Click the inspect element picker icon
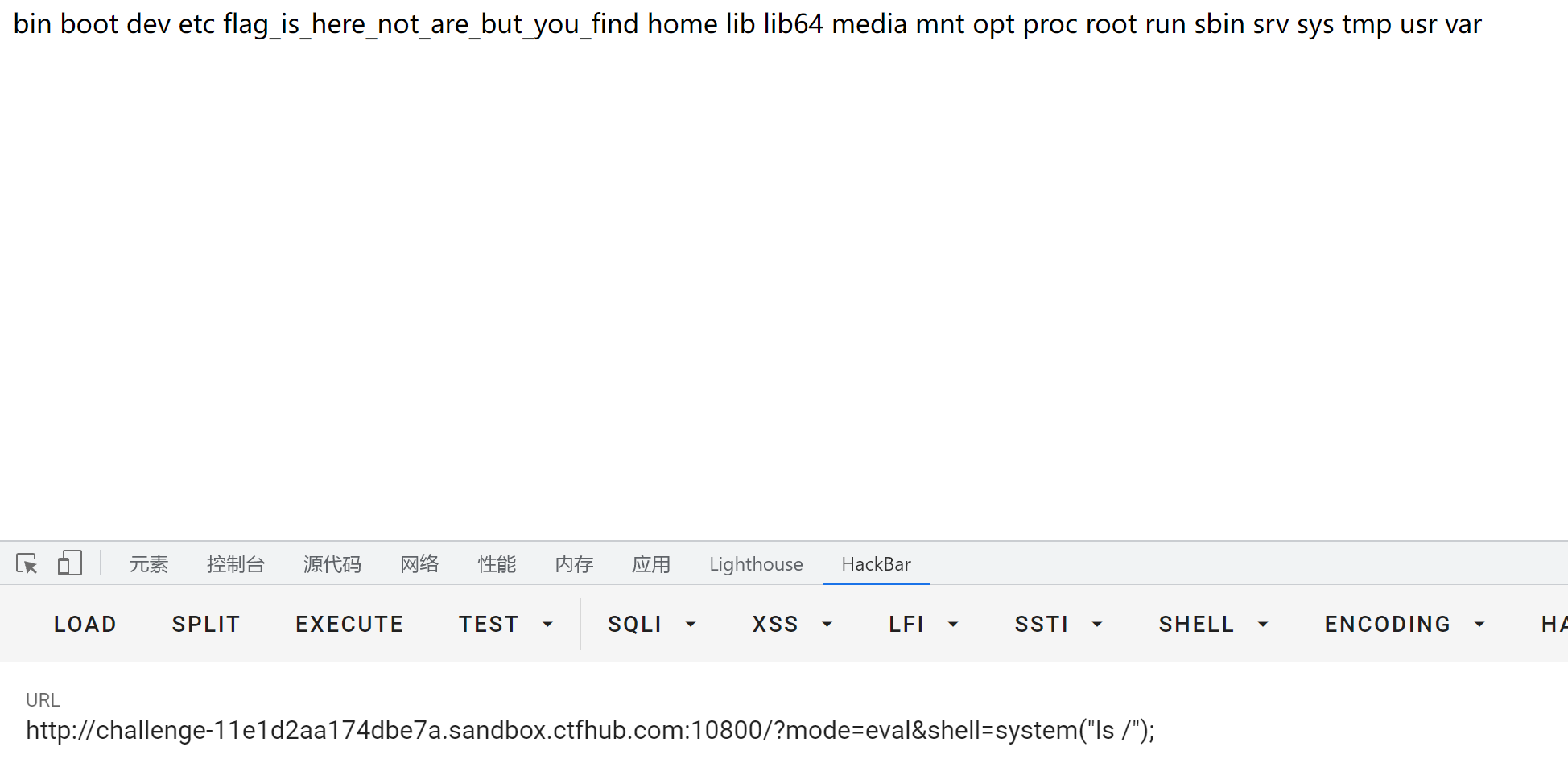This screenshot has height=759, width=1568. click(27, 563)
